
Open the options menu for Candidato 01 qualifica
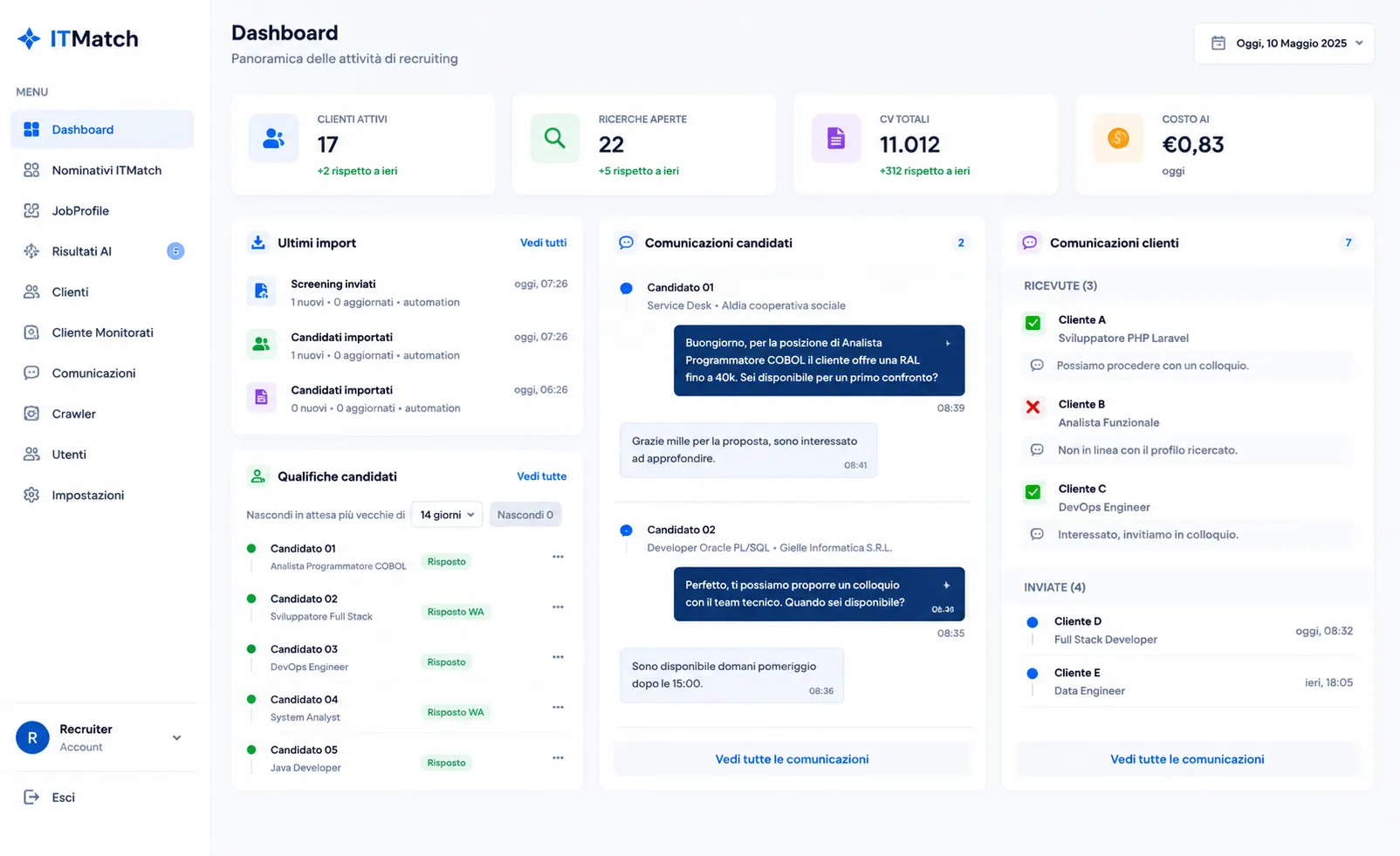(x=558, y=557)
